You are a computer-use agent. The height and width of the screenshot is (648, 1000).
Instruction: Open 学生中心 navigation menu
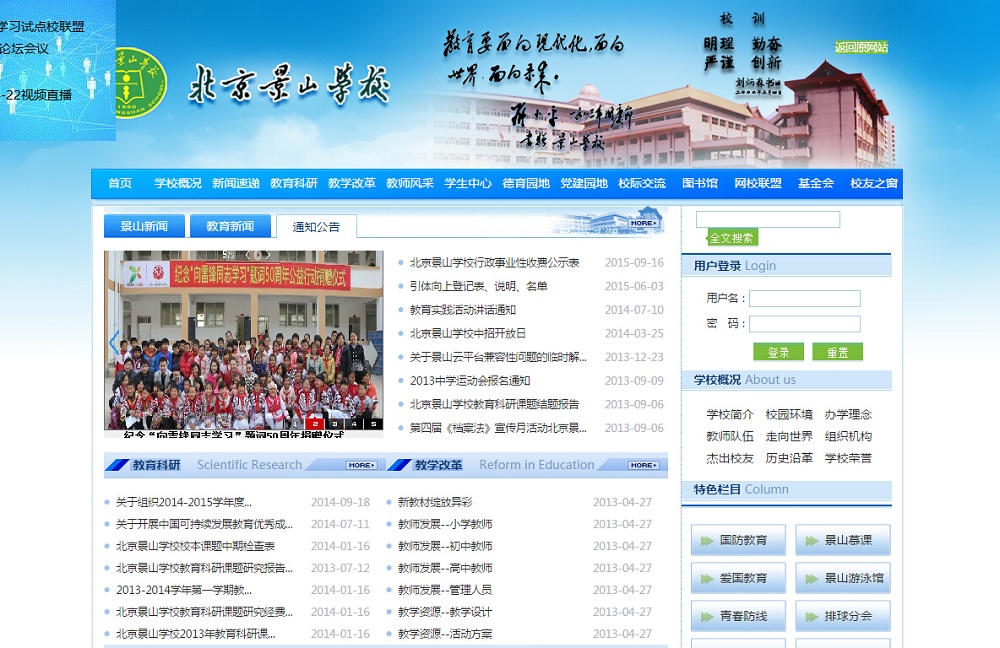coord(468,183)
